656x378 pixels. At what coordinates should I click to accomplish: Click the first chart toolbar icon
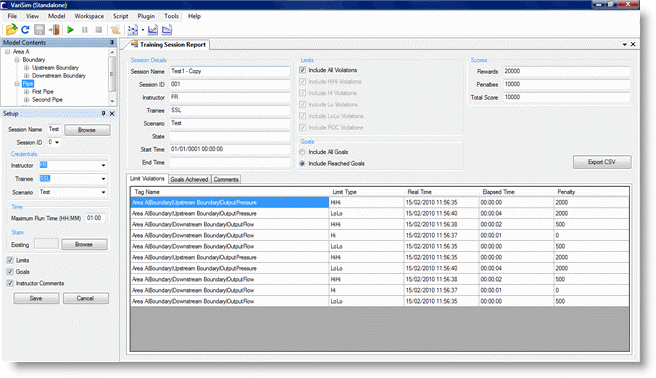click(x=153, y=30)
